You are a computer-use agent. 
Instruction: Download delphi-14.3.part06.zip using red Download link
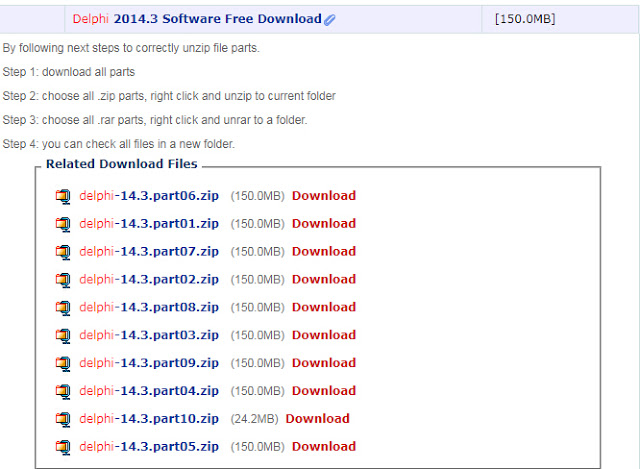pyautogui.click(x=323, y=196)
